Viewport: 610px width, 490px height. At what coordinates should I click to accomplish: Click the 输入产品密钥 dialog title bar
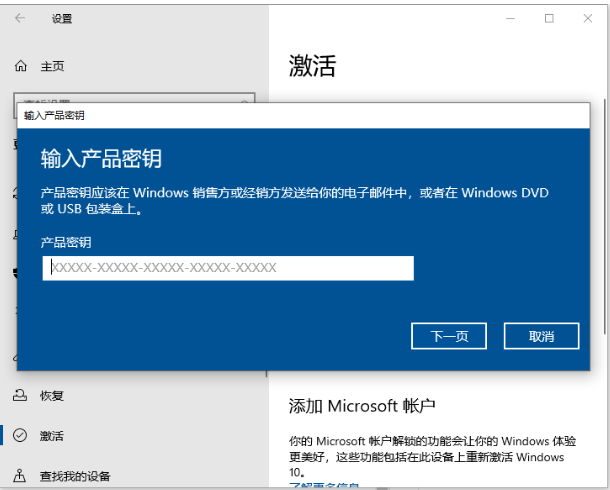[x=300, y=115]
